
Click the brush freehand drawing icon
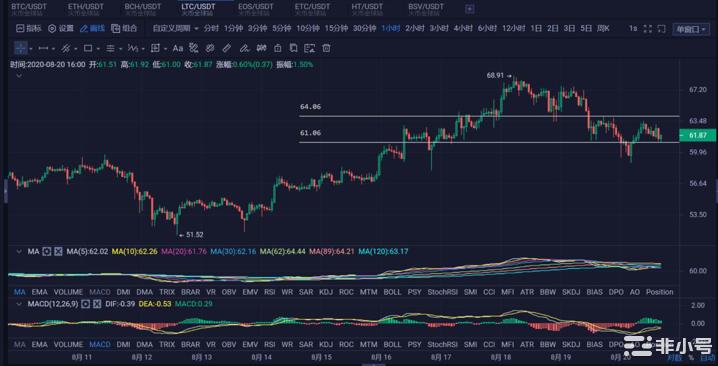pyautogui.click(x=245, y=48)
